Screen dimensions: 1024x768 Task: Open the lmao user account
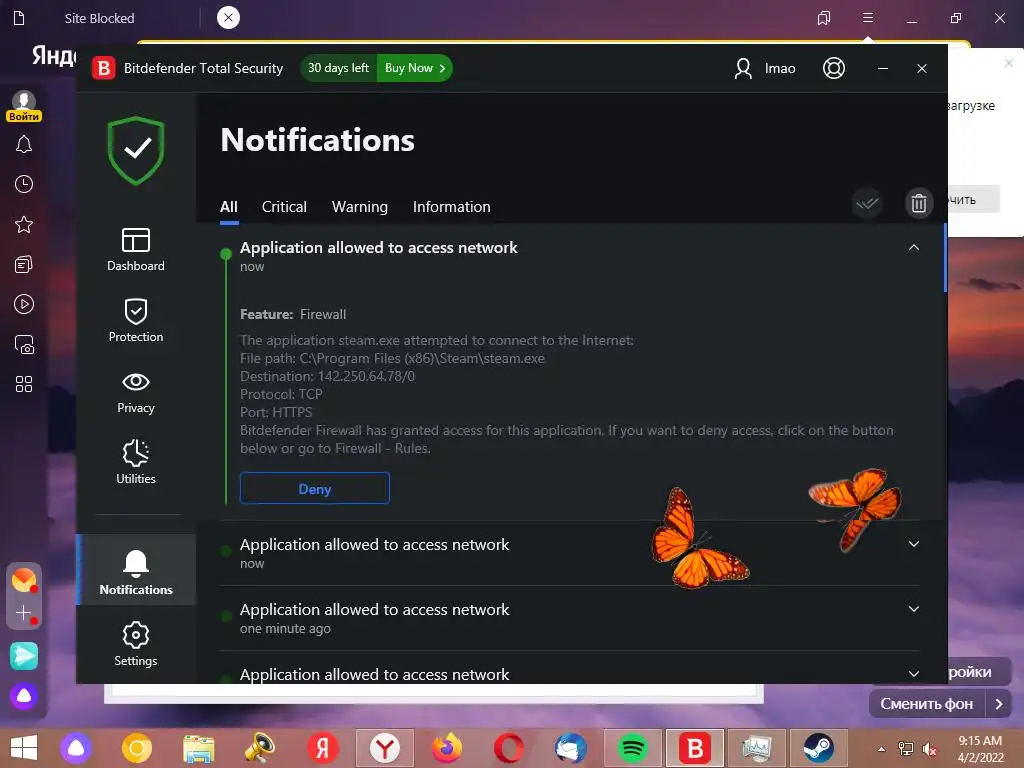(x=764, y=68)
